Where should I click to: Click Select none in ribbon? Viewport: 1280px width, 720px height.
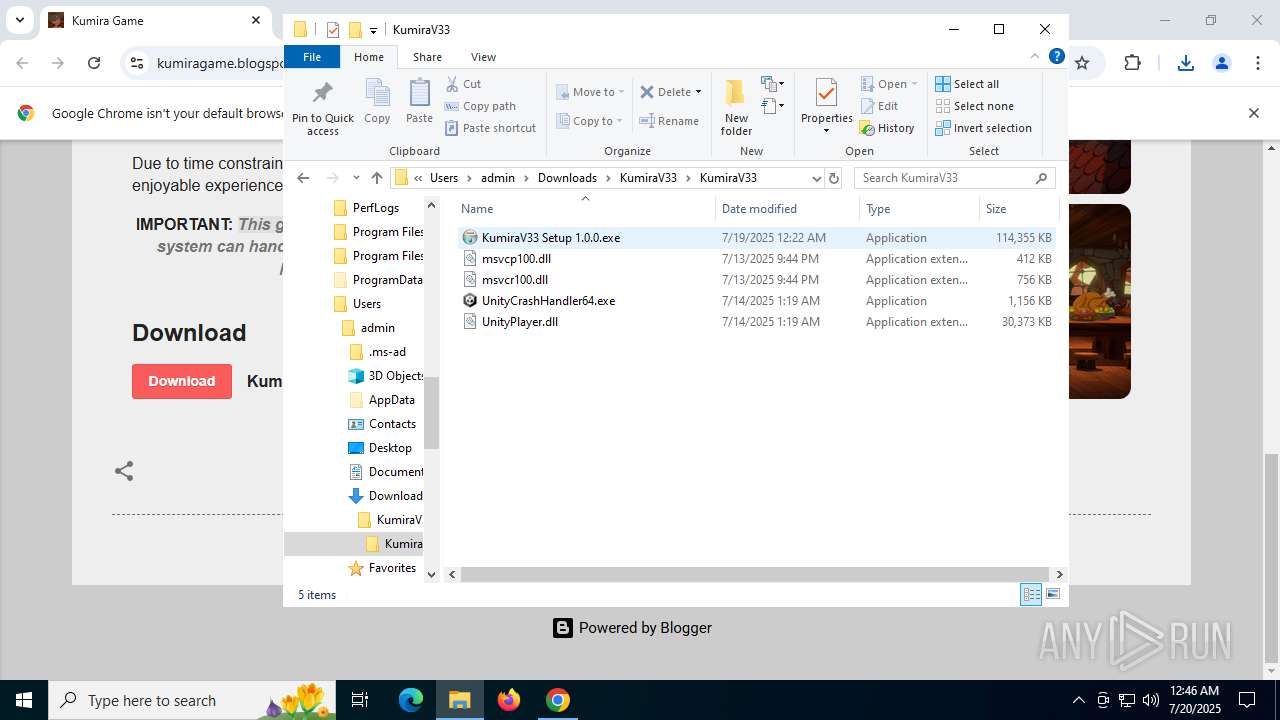point(974,106)
